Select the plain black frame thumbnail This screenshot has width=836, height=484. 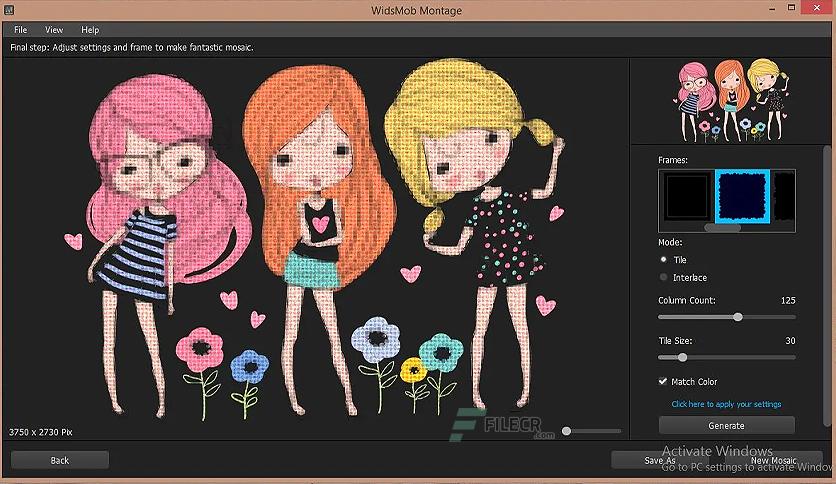click(686, 197)
